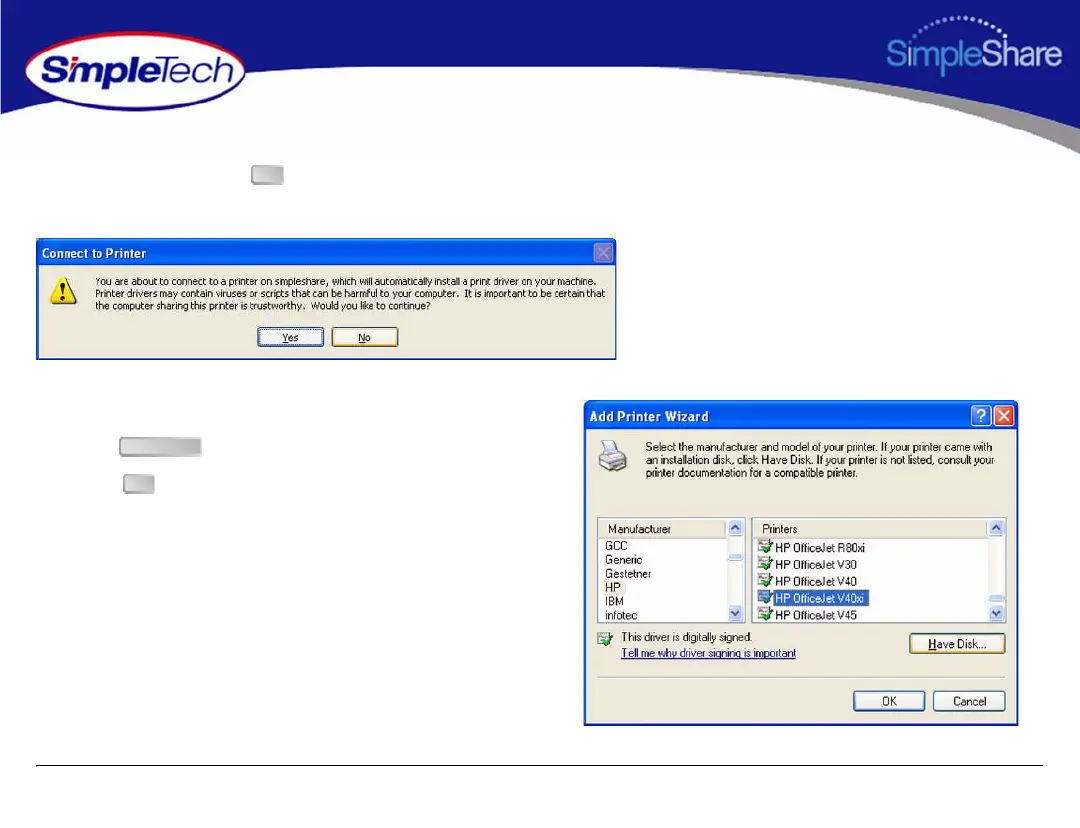Select infotec in Manufacturer list
The image size is (1080, 828).
click(621, 615)
